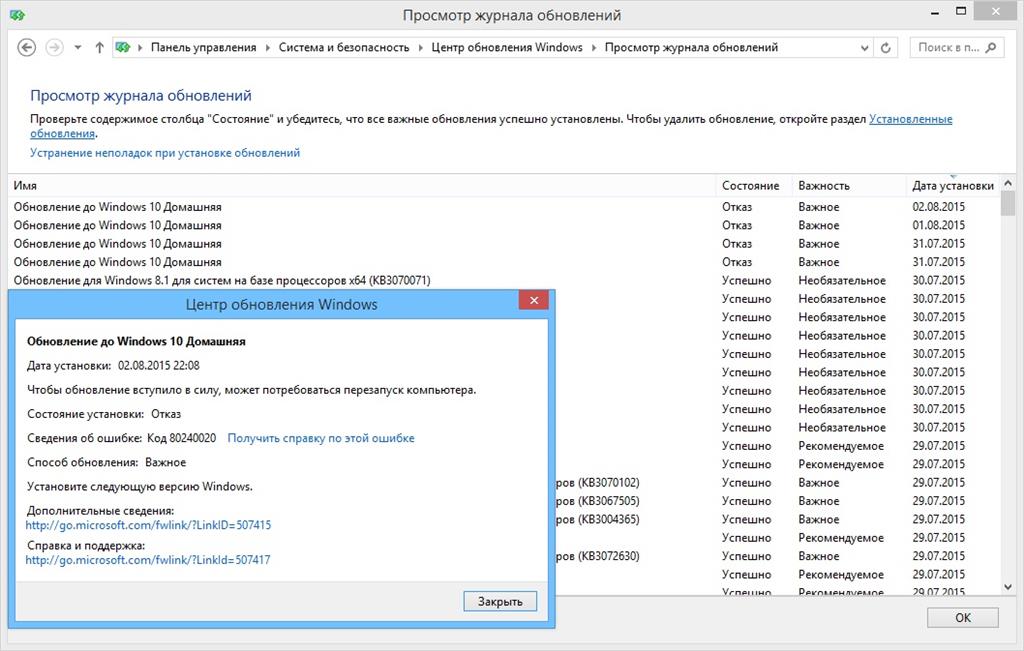Screen dimensions: 1024x651
Task: Maximize the update history window
Action: pos(961,11)
